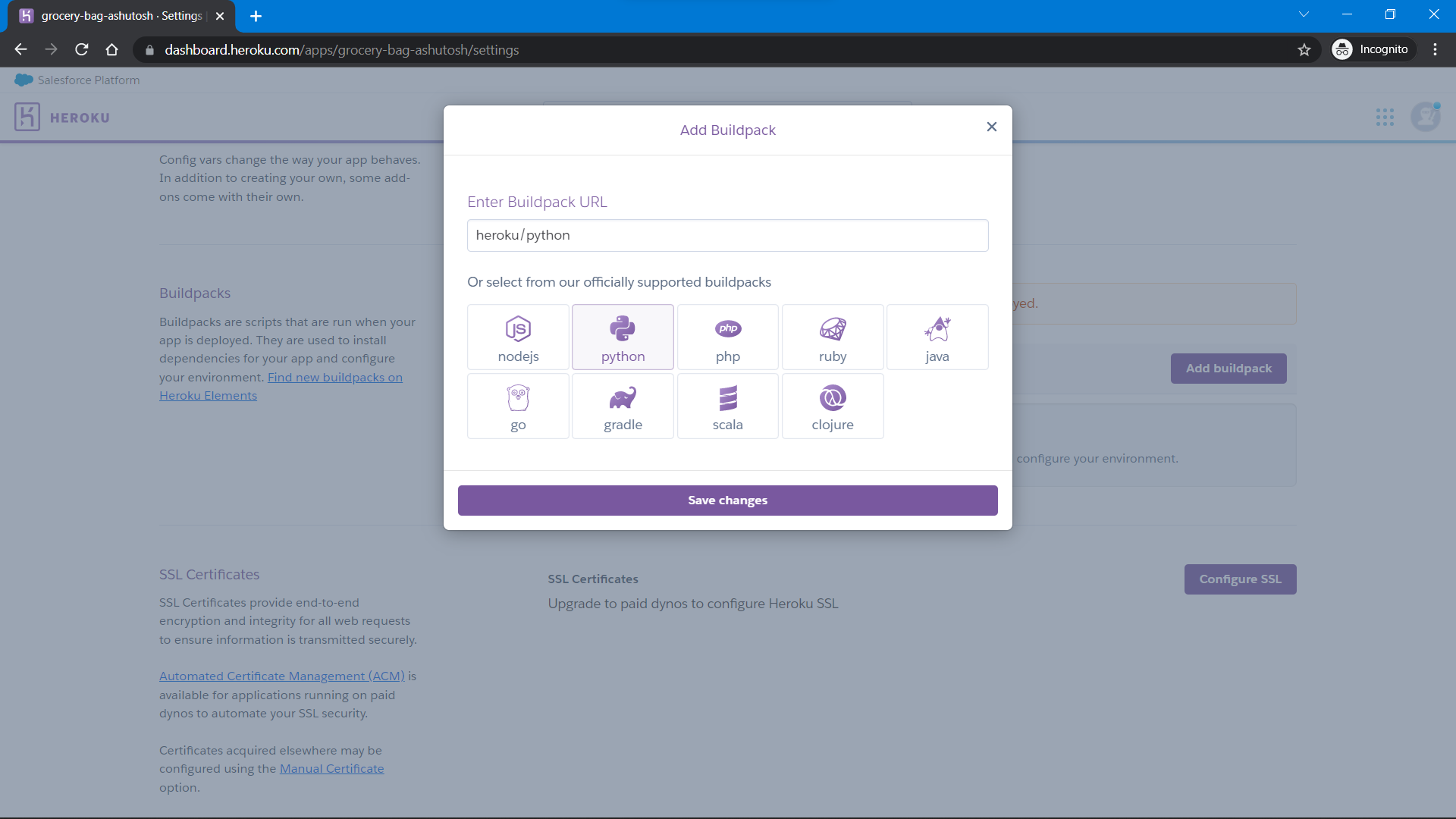Viewport: 1456px width, 819px height.
Task: Select the gradle buildpack
Action: pos(623,406)
